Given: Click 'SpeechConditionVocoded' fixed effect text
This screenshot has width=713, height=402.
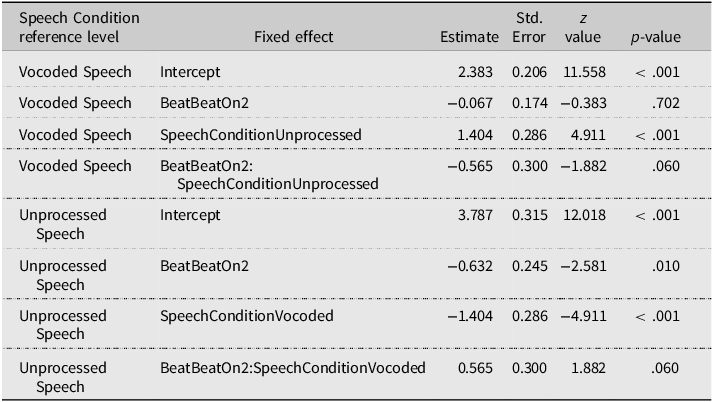Looking at the screenshot, I should coord(247,316).
